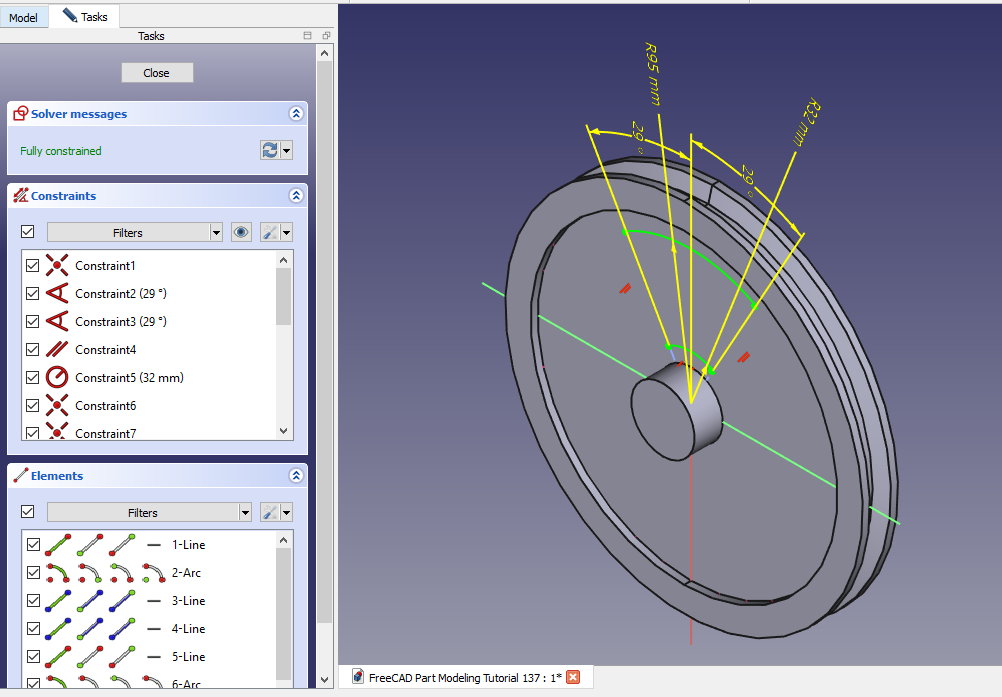1002x697 pixels.
Task: Click the elements settings tool icon
Action: tap(270, 512)
